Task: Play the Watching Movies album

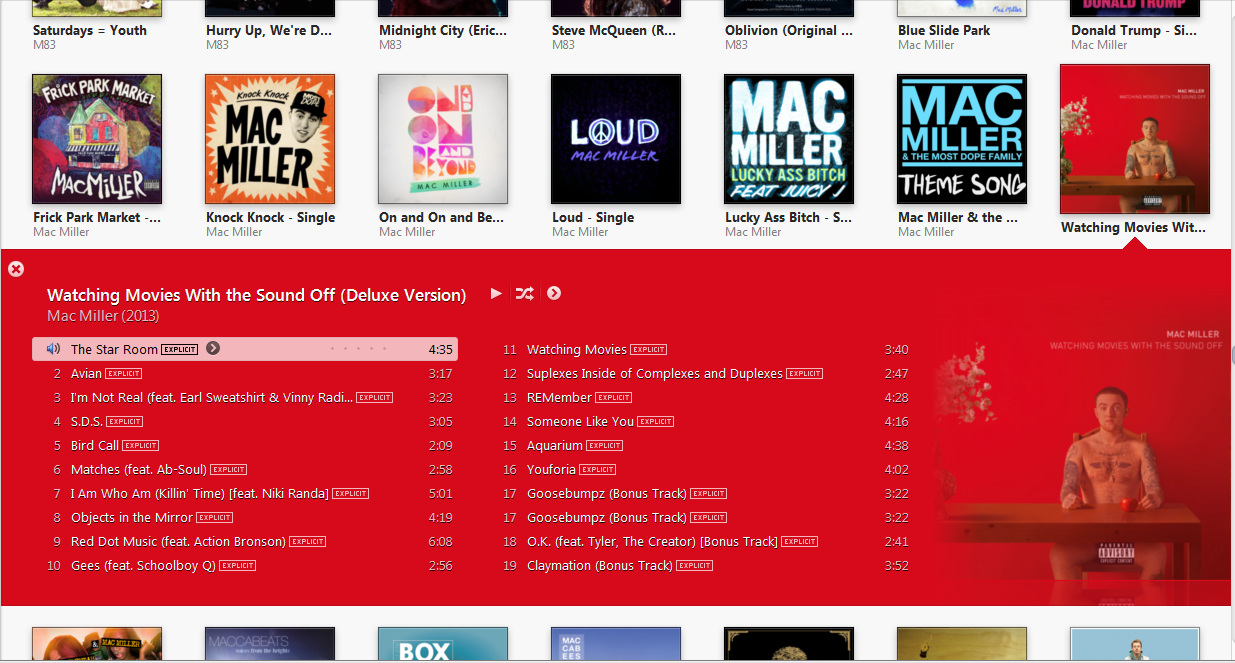Action: point(496,293)
